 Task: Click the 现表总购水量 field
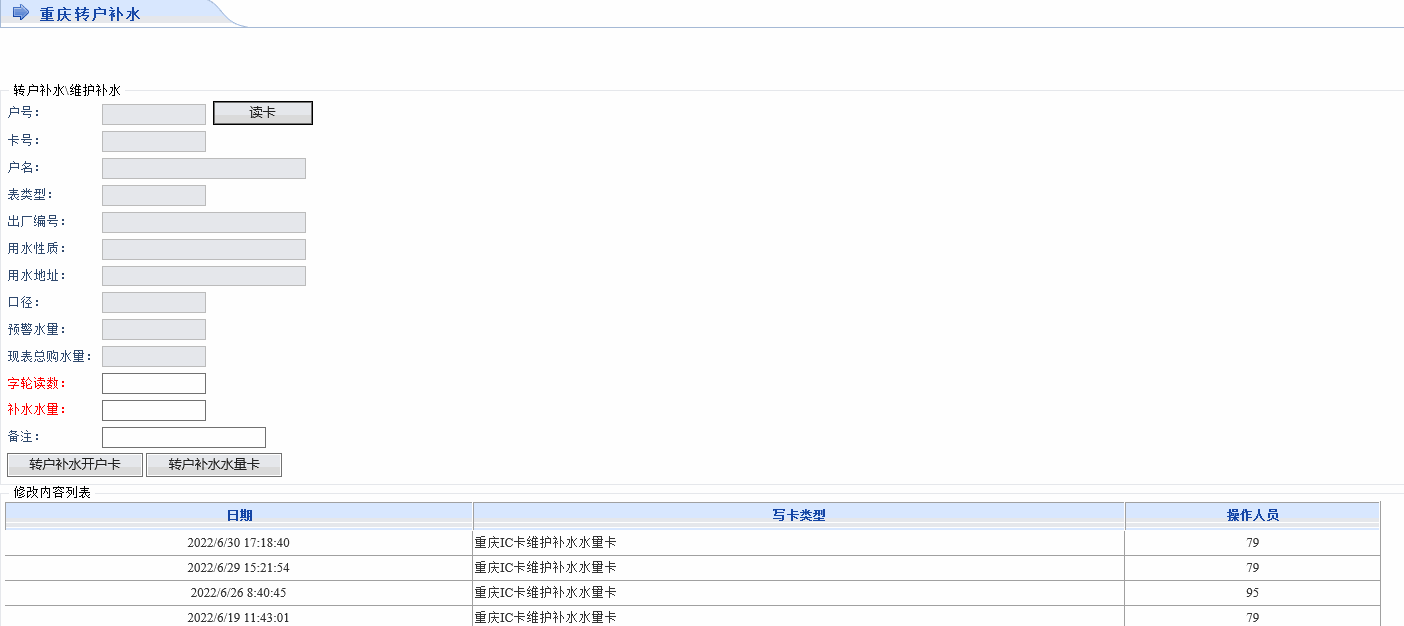[x=154, y=357]
